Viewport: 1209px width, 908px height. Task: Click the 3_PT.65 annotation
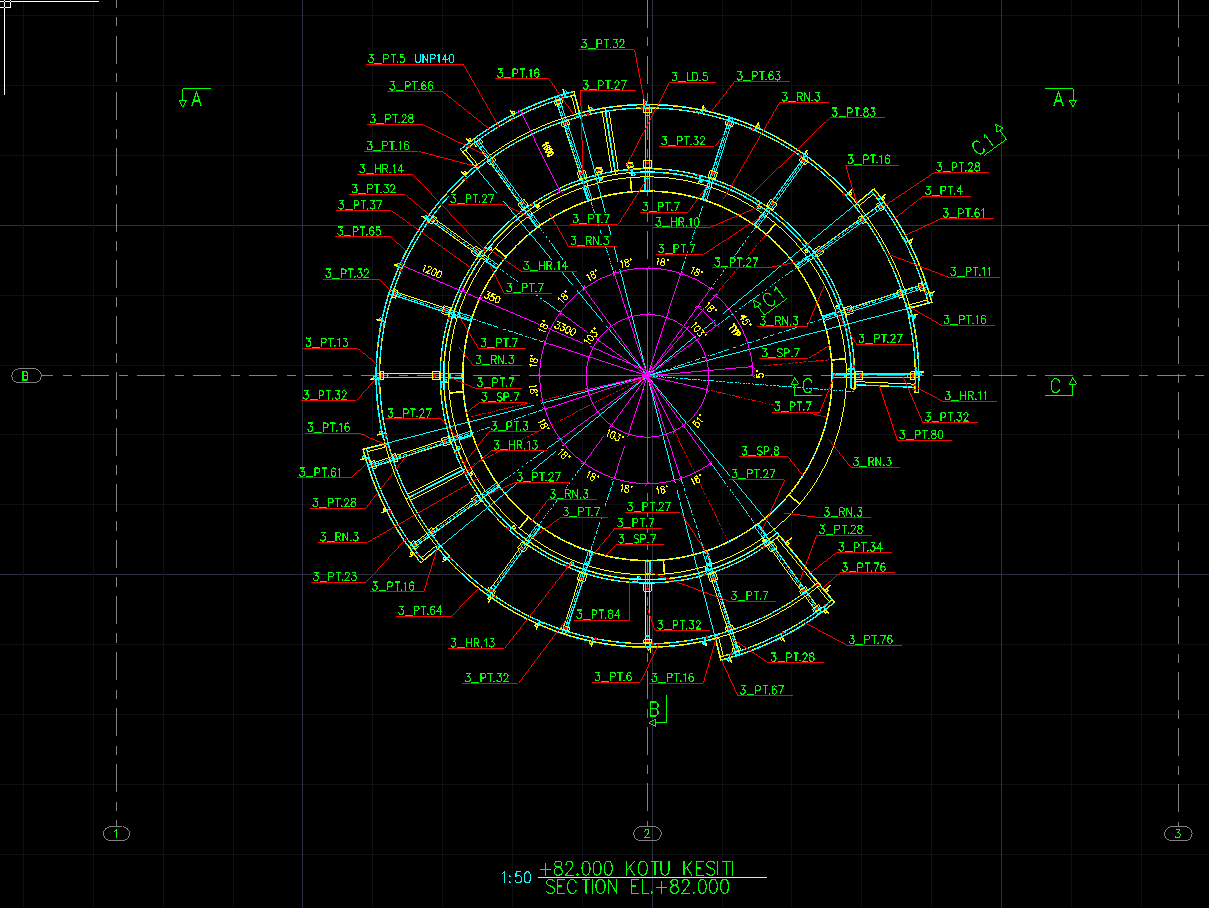[359, 231]
